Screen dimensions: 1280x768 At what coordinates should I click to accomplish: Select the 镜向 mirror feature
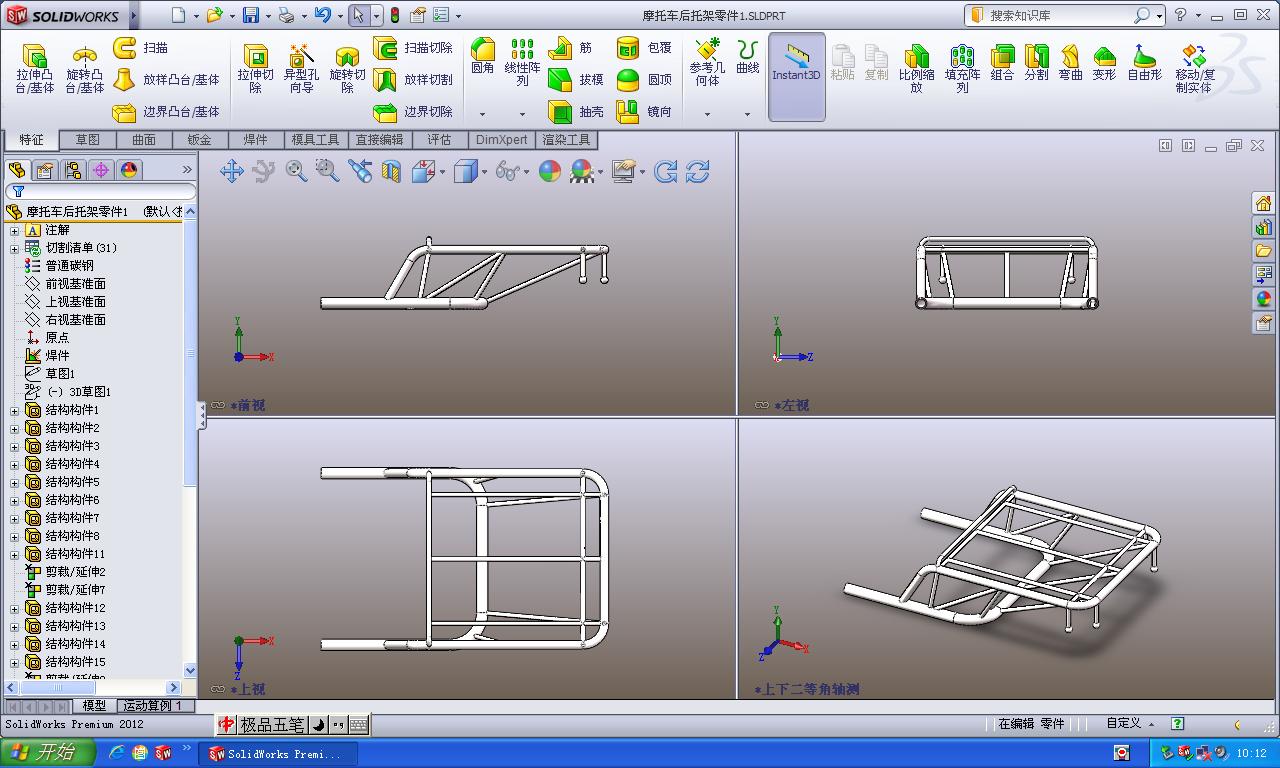pos(645,112)
